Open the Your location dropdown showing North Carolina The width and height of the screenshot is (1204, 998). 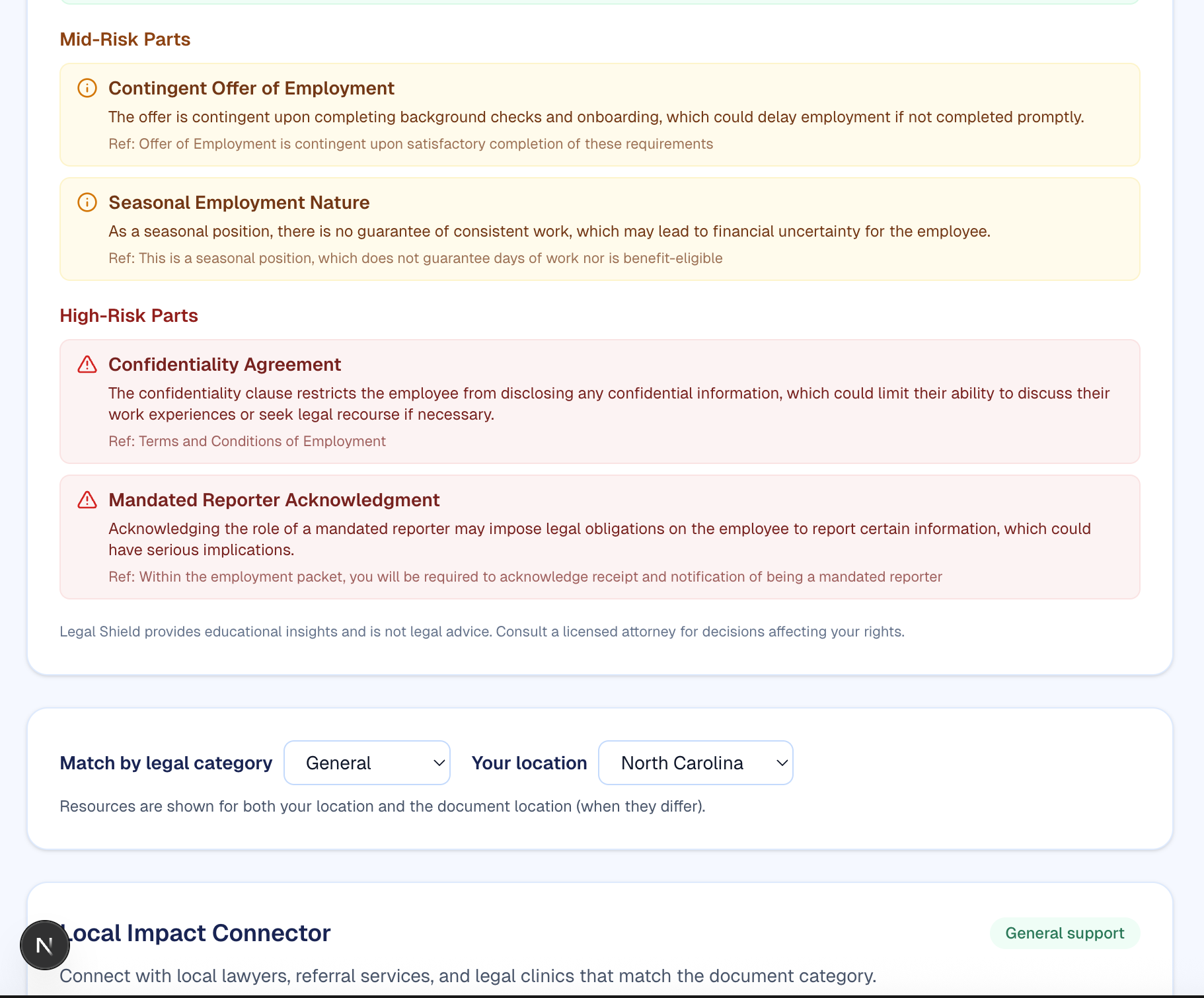point(695,763)
